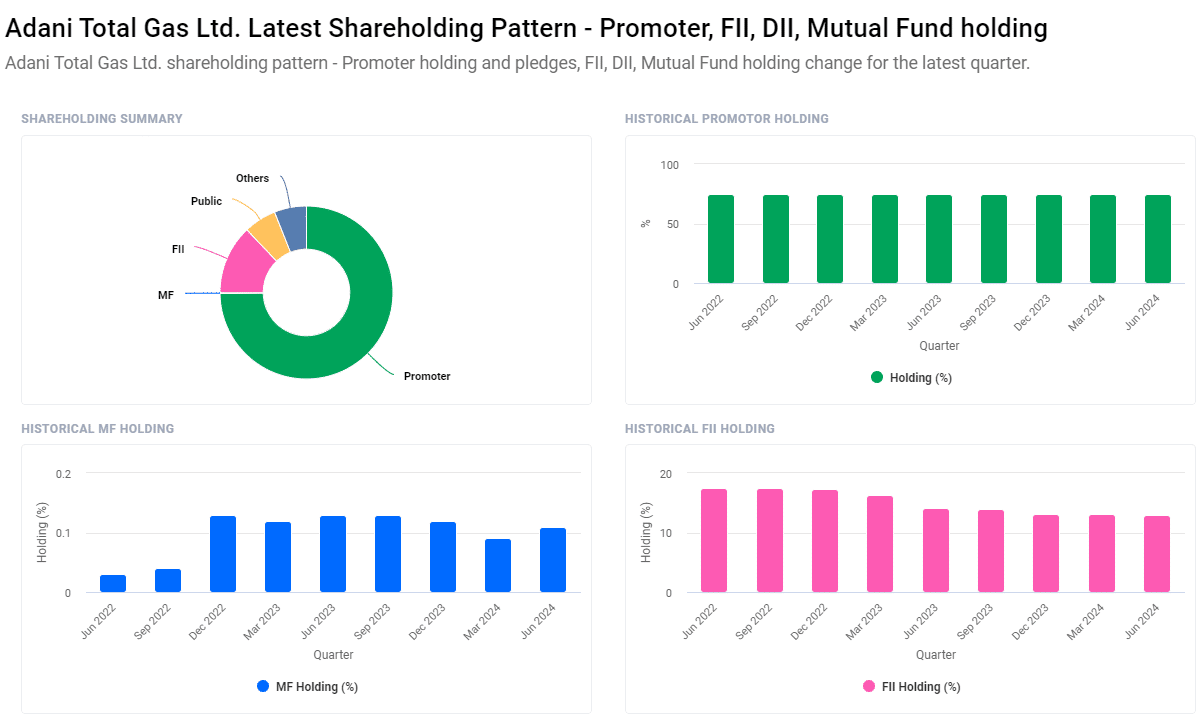Select the pink FII donut segment

244,264
